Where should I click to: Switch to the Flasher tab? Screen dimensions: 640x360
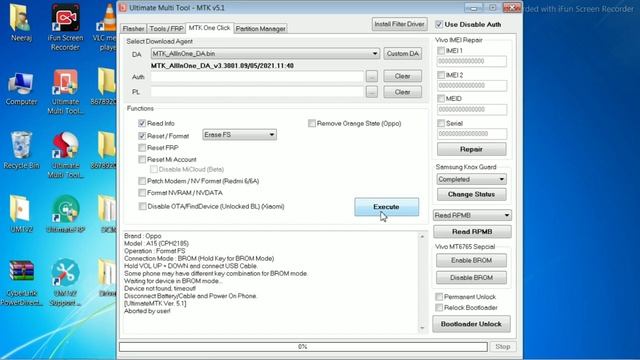(133, 29)
